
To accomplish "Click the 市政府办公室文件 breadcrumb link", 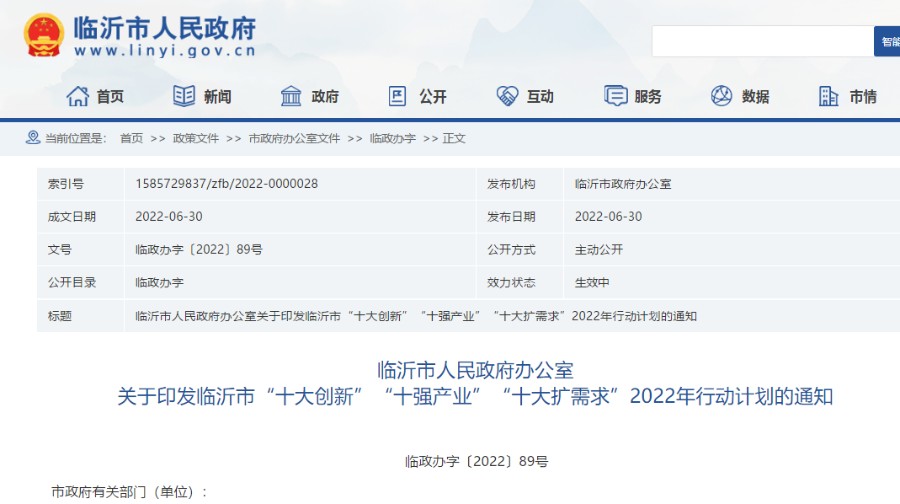I will point(294,138).
